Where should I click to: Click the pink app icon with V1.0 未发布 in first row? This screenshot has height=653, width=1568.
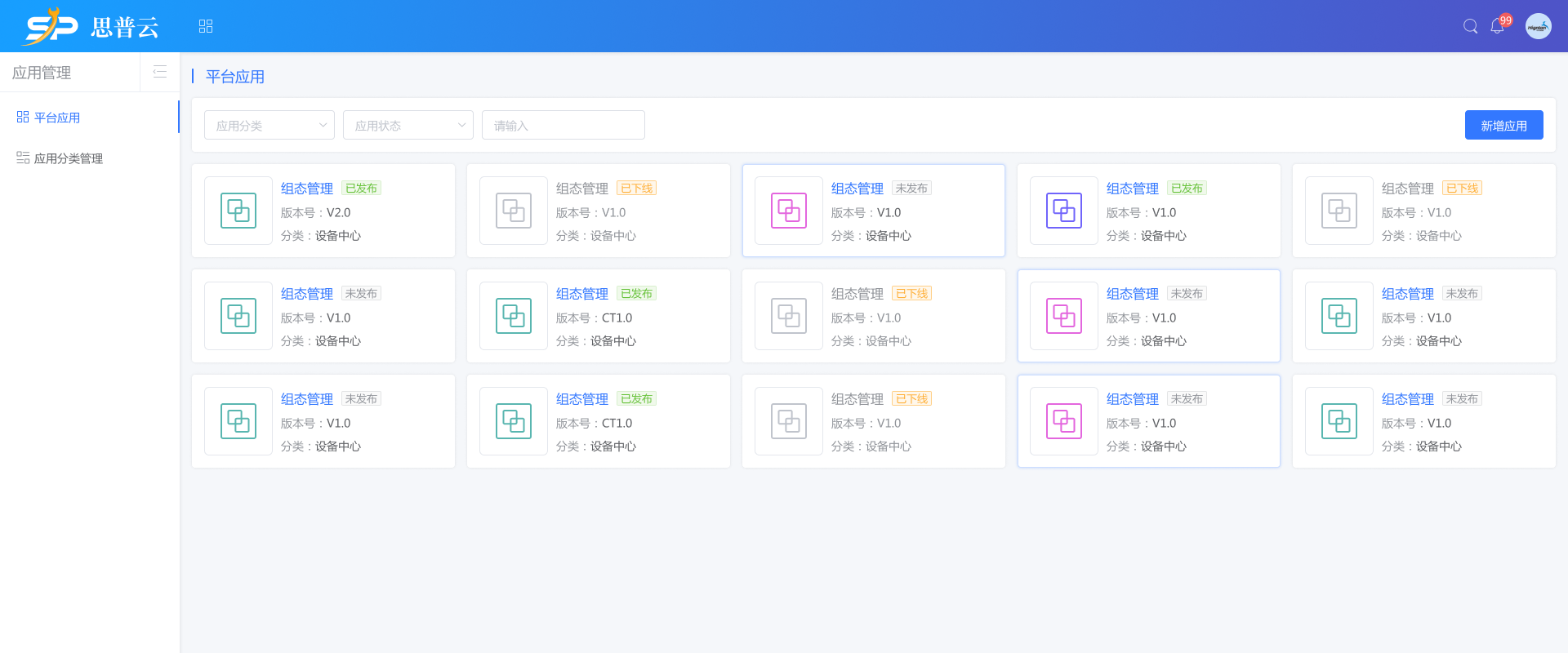788,211
